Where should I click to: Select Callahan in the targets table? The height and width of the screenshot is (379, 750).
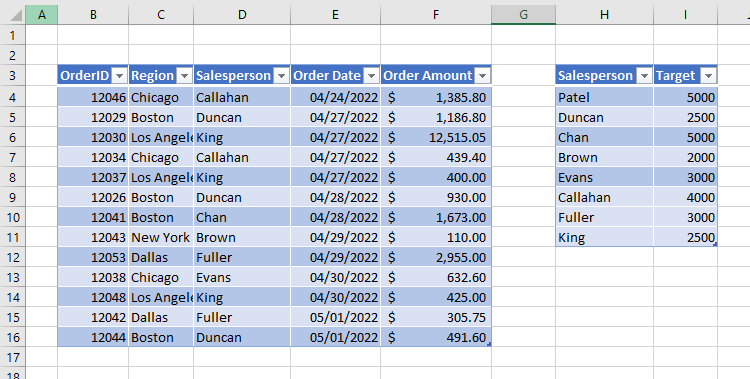605,197
